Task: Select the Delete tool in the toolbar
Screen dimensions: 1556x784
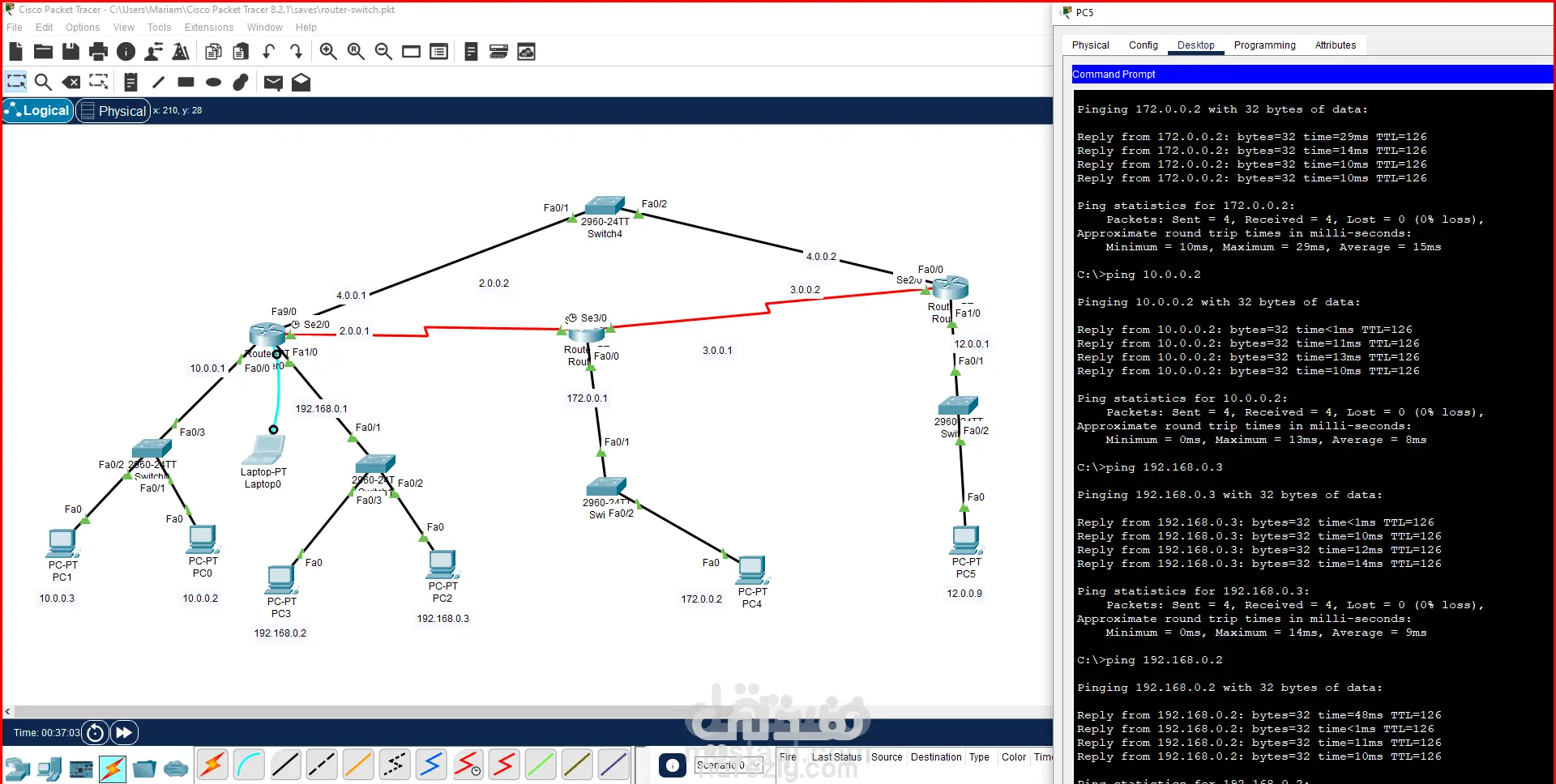Action: [71, 82]
